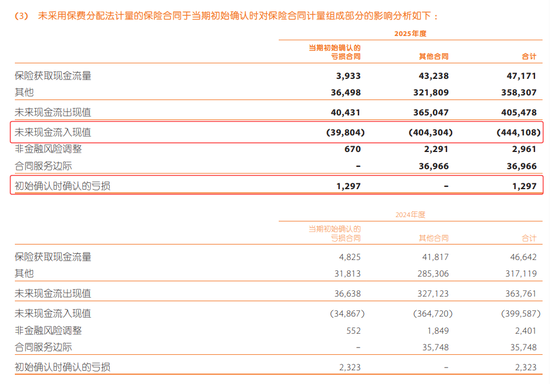This screenshot has height=384, width=550.
Task: Click the value 46,642
Action: click(x=523, y=257)
